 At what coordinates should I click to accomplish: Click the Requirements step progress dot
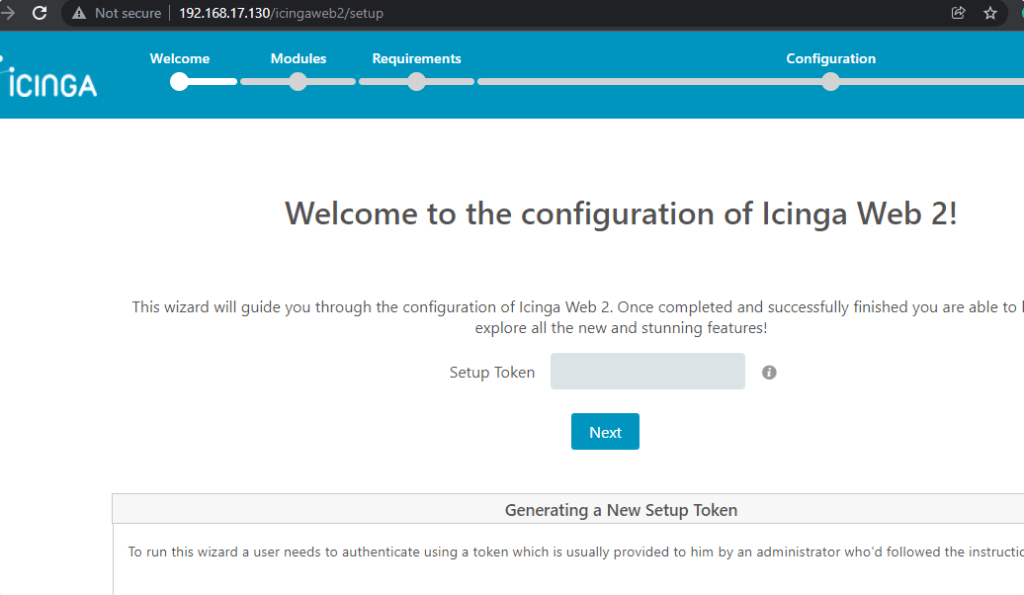(x=417, y=82)
